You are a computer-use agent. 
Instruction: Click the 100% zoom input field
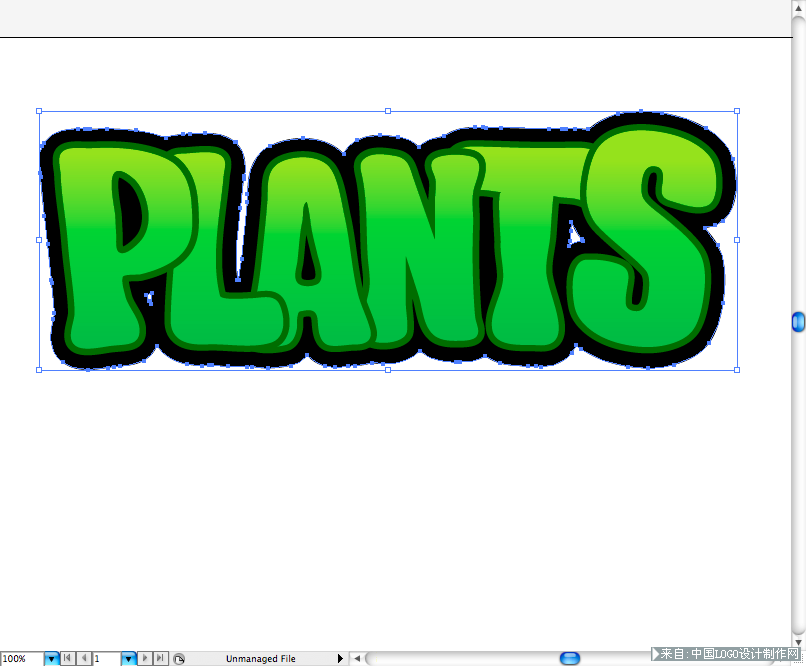click(22, 658)
